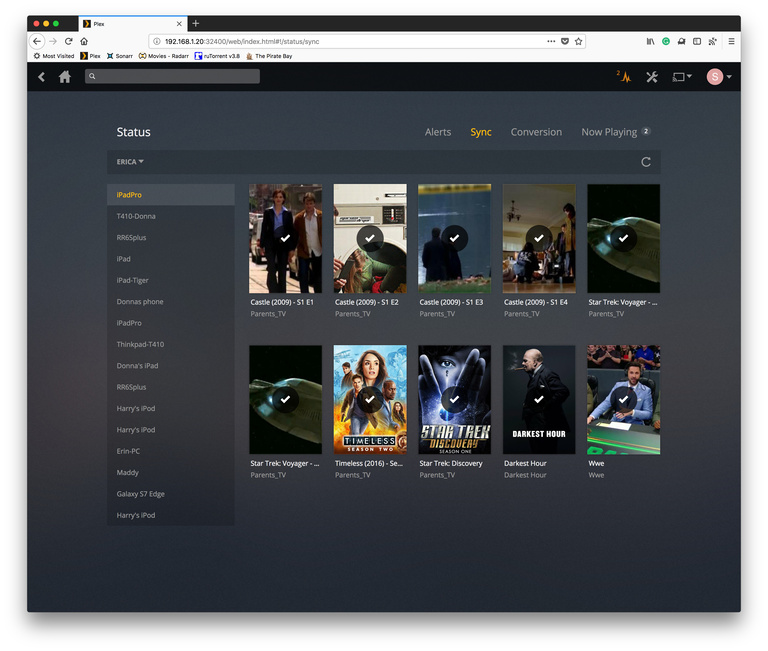Close the Plex browser tab

point(179,24)
